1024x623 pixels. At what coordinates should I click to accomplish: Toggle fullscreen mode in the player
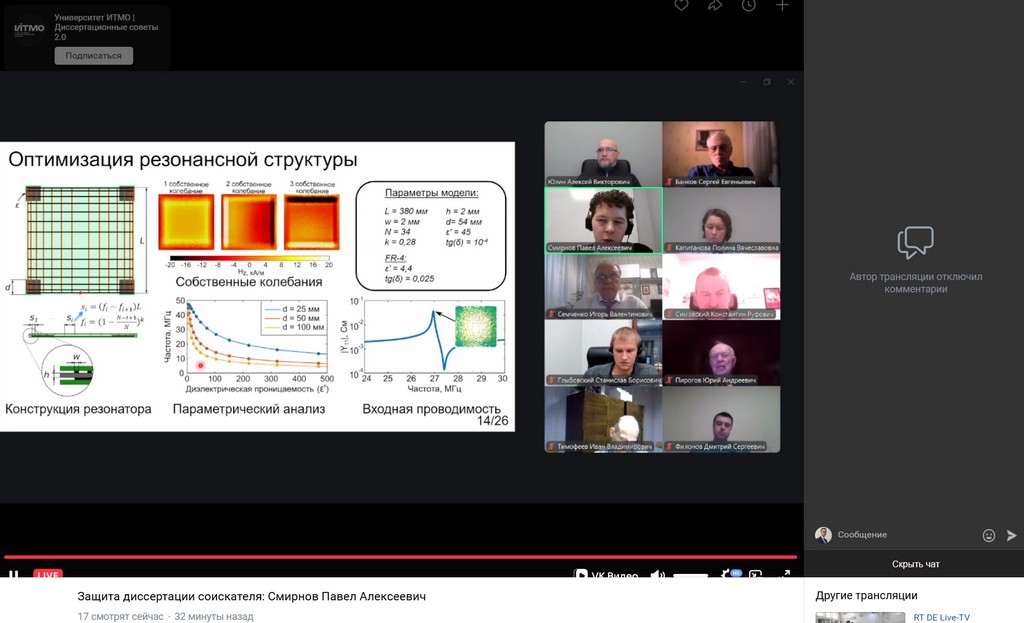coord(785,575)
